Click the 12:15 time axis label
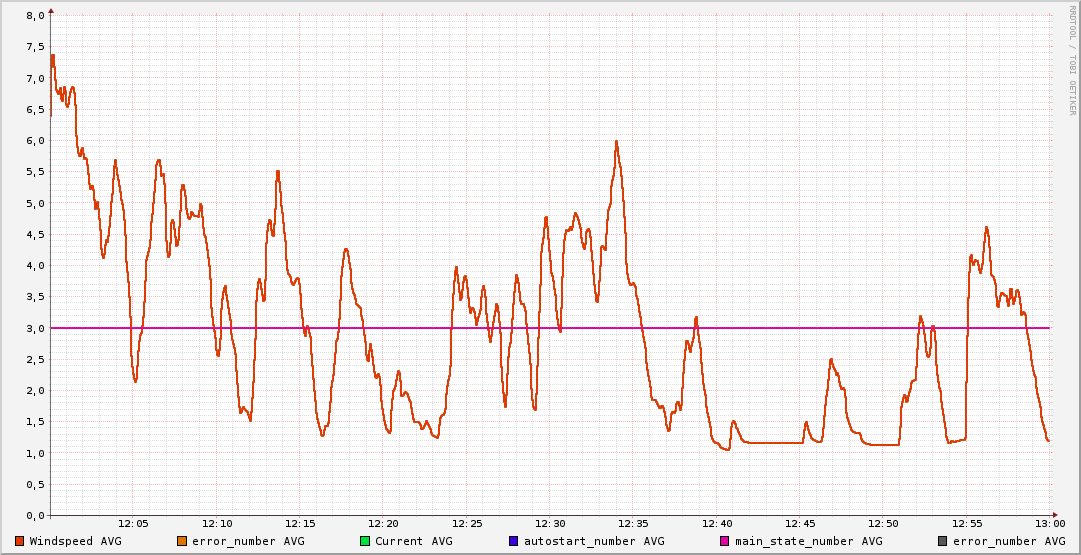The width and height of the screenshot is (1081, 555). (300, 524)
